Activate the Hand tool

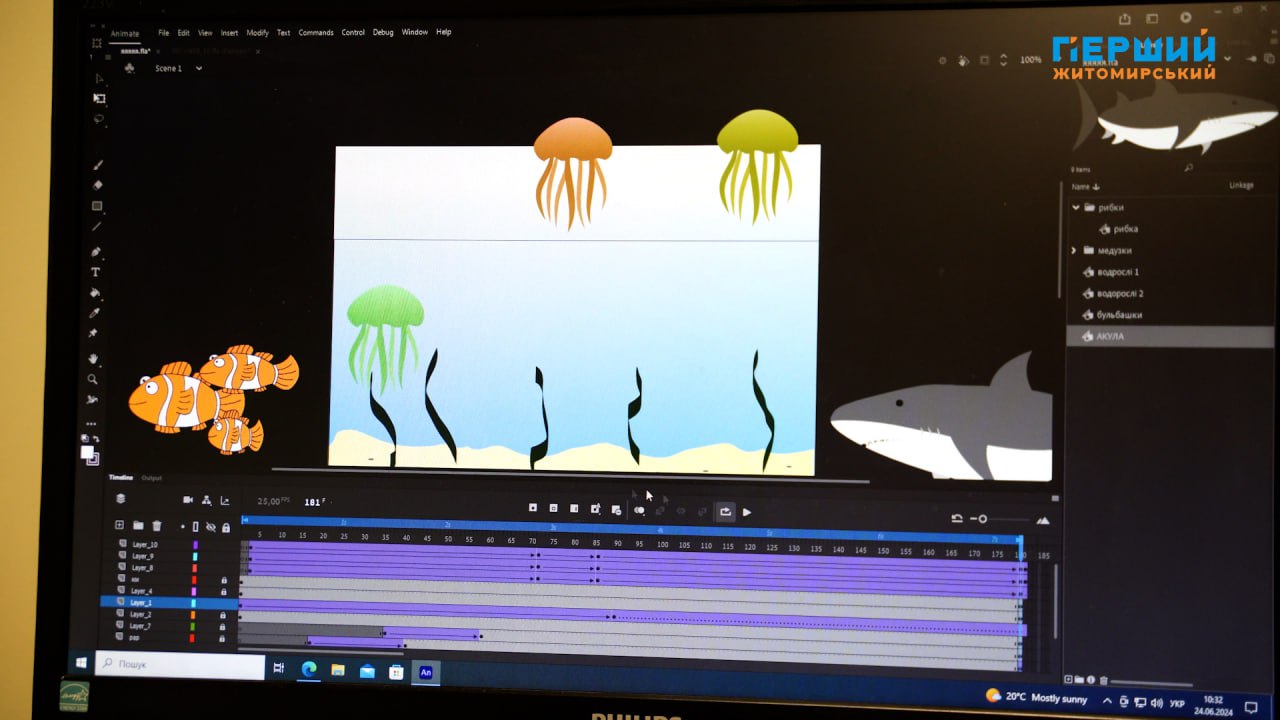[x=93, y=358]
